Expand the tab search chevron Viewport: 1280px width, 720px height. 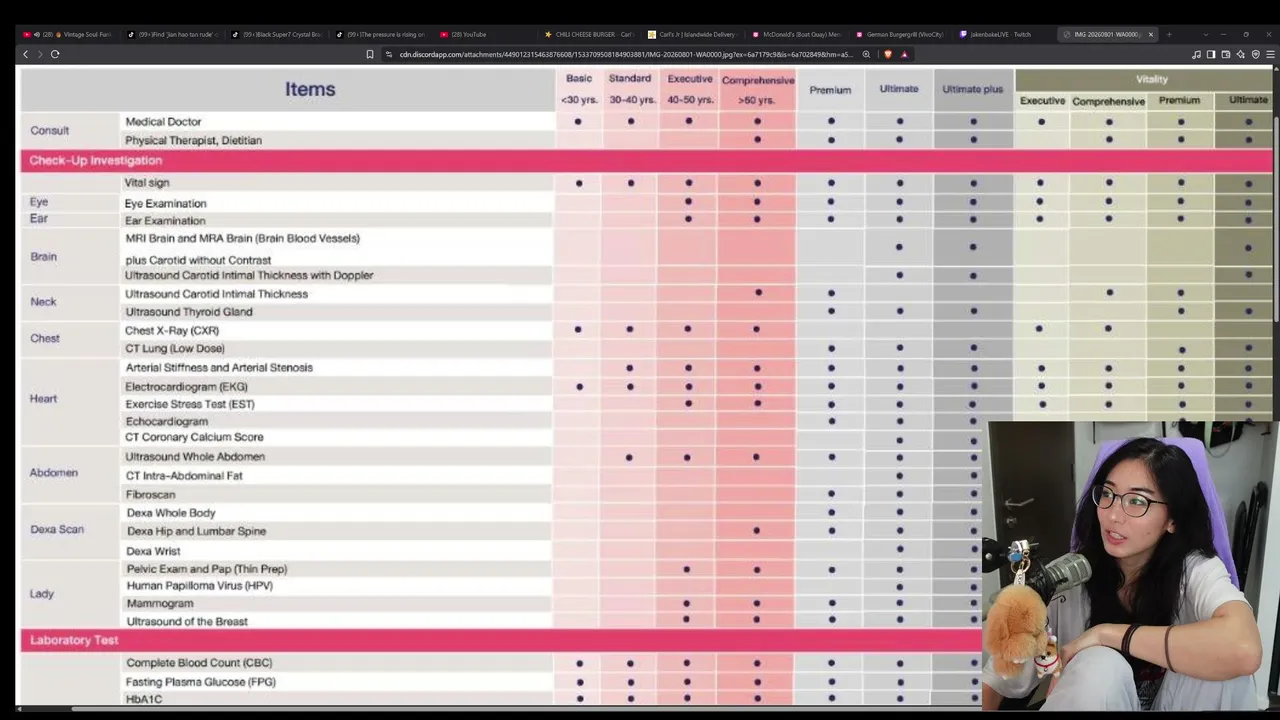(x=1205, y=34)
